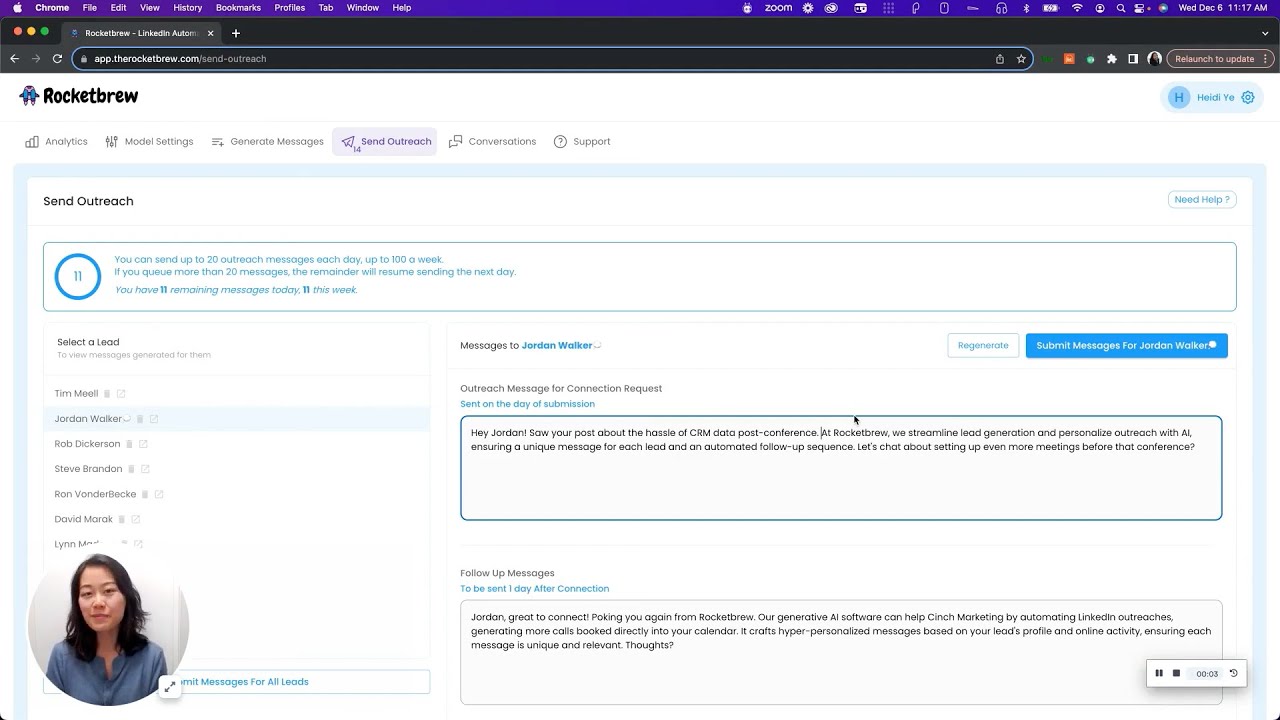Submit Messages For All Leads
The height and width of the screenshot is (720, 1280).
(237, 682)
